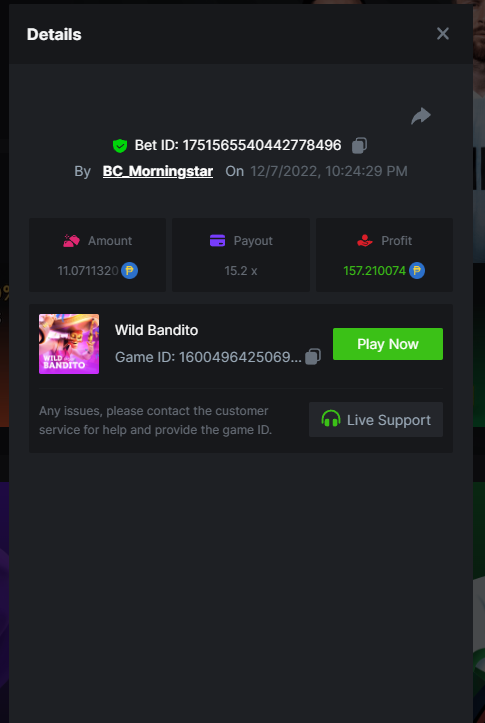The image size is (485, 723).
Task: Copy the Game ID using copy icon
Action: pos(313,356)
